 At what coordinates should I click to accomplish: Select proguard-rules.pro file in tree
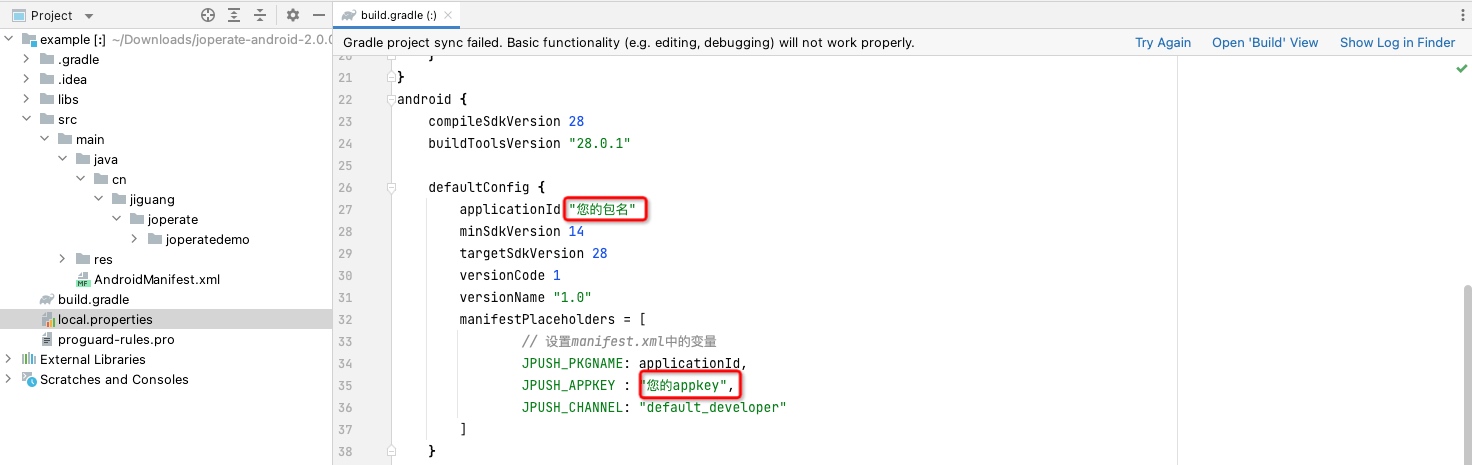115,339
